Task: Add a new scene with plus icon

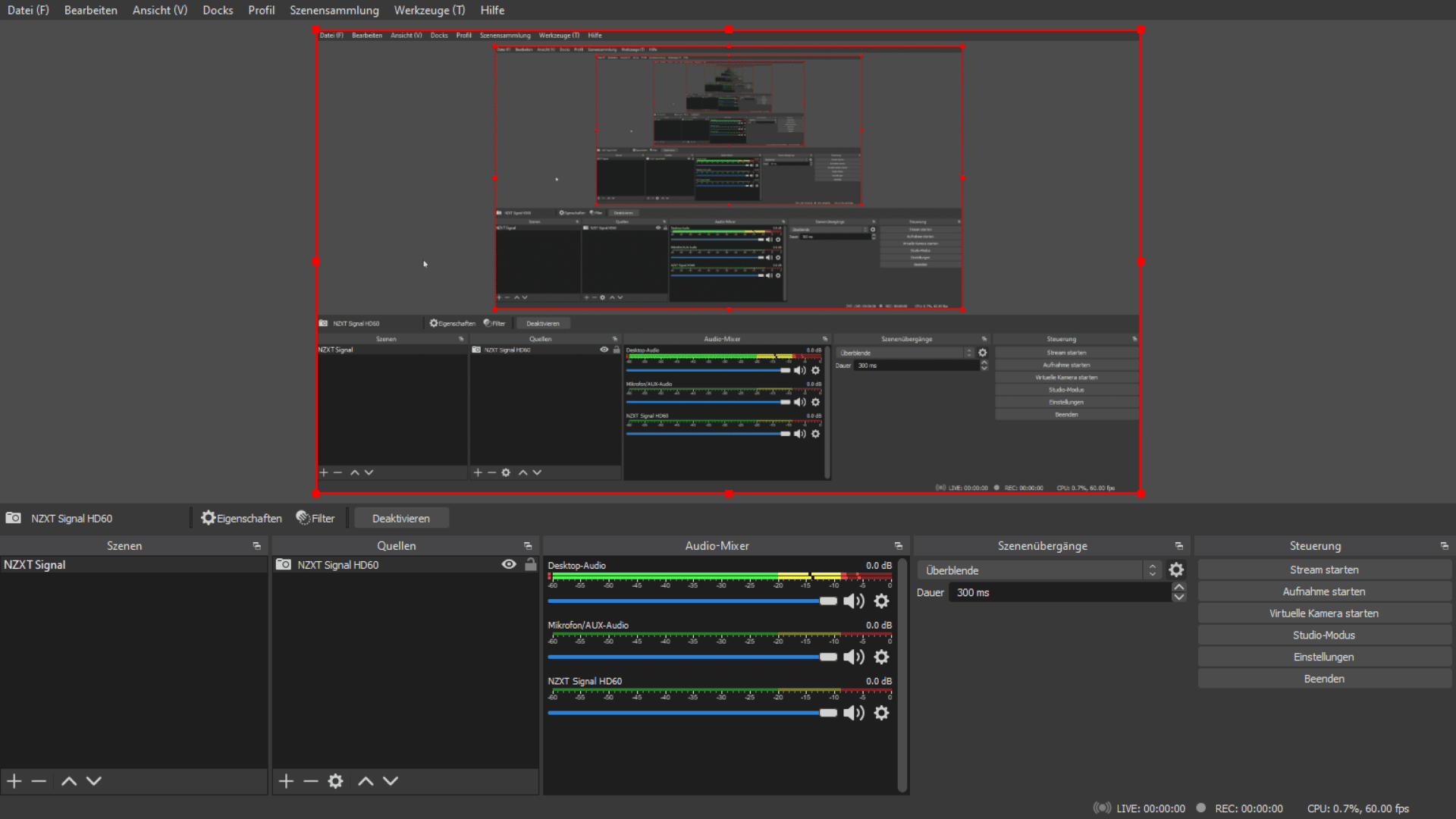Action: click(14, 781)
